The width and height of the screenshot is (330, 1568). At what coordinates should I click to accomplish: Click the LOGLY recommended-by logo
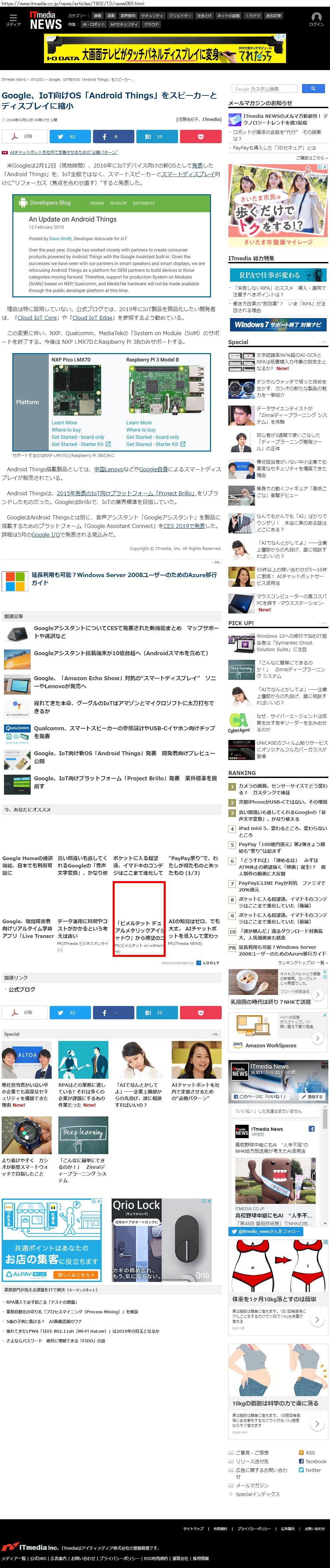click(208, 963)
